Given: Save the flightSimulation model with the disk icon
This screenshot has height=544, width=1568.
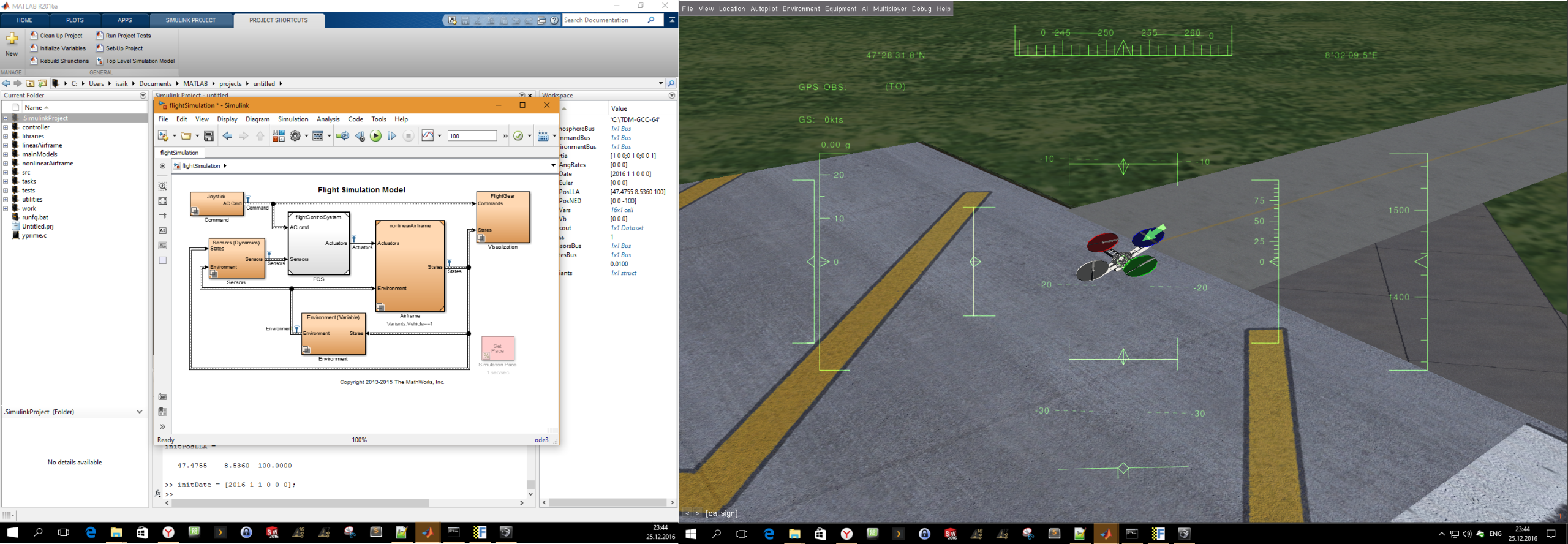Looking at the screenshot, I should pyautogui.click(x=209, y=136).
